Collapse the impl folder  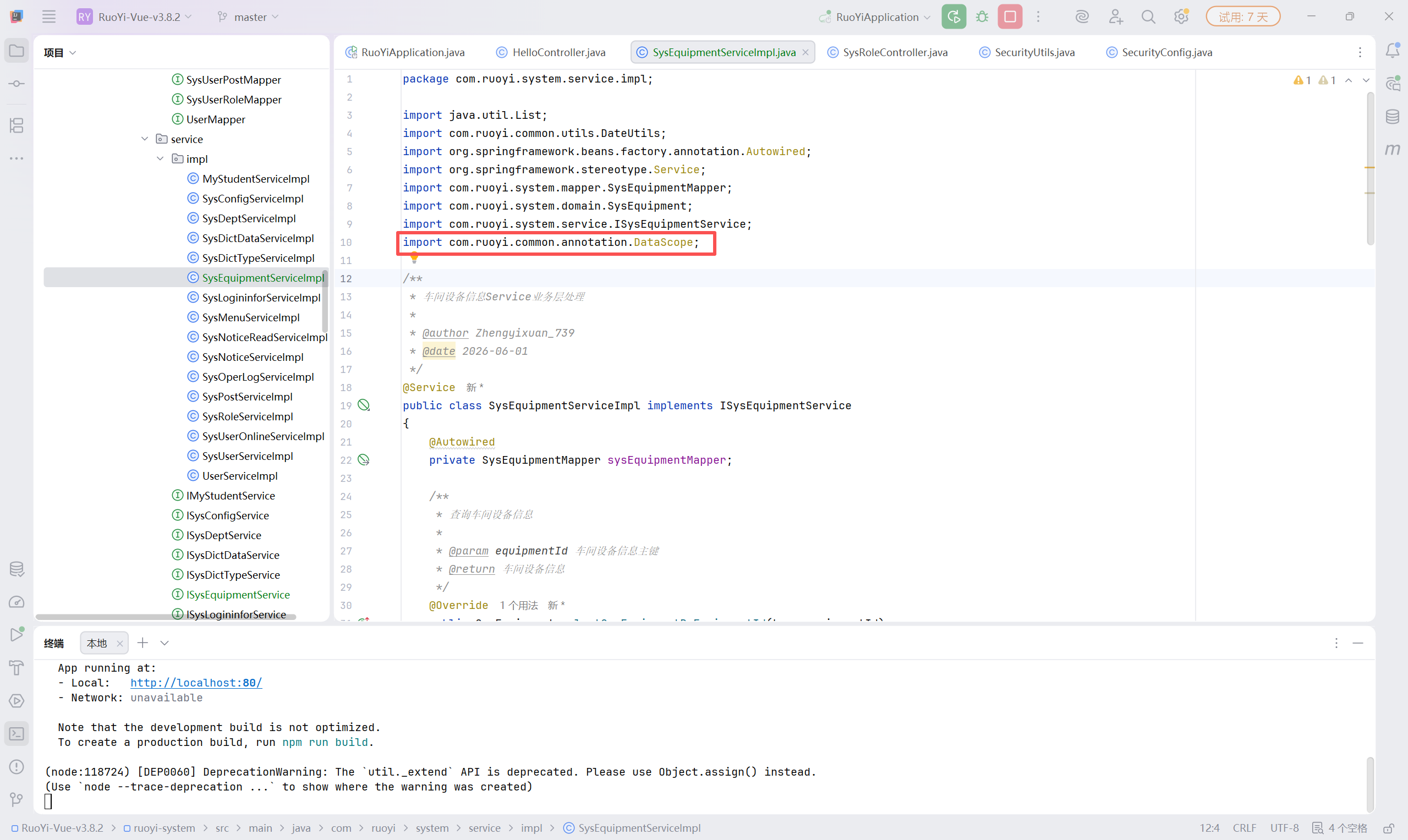[160, 158]
